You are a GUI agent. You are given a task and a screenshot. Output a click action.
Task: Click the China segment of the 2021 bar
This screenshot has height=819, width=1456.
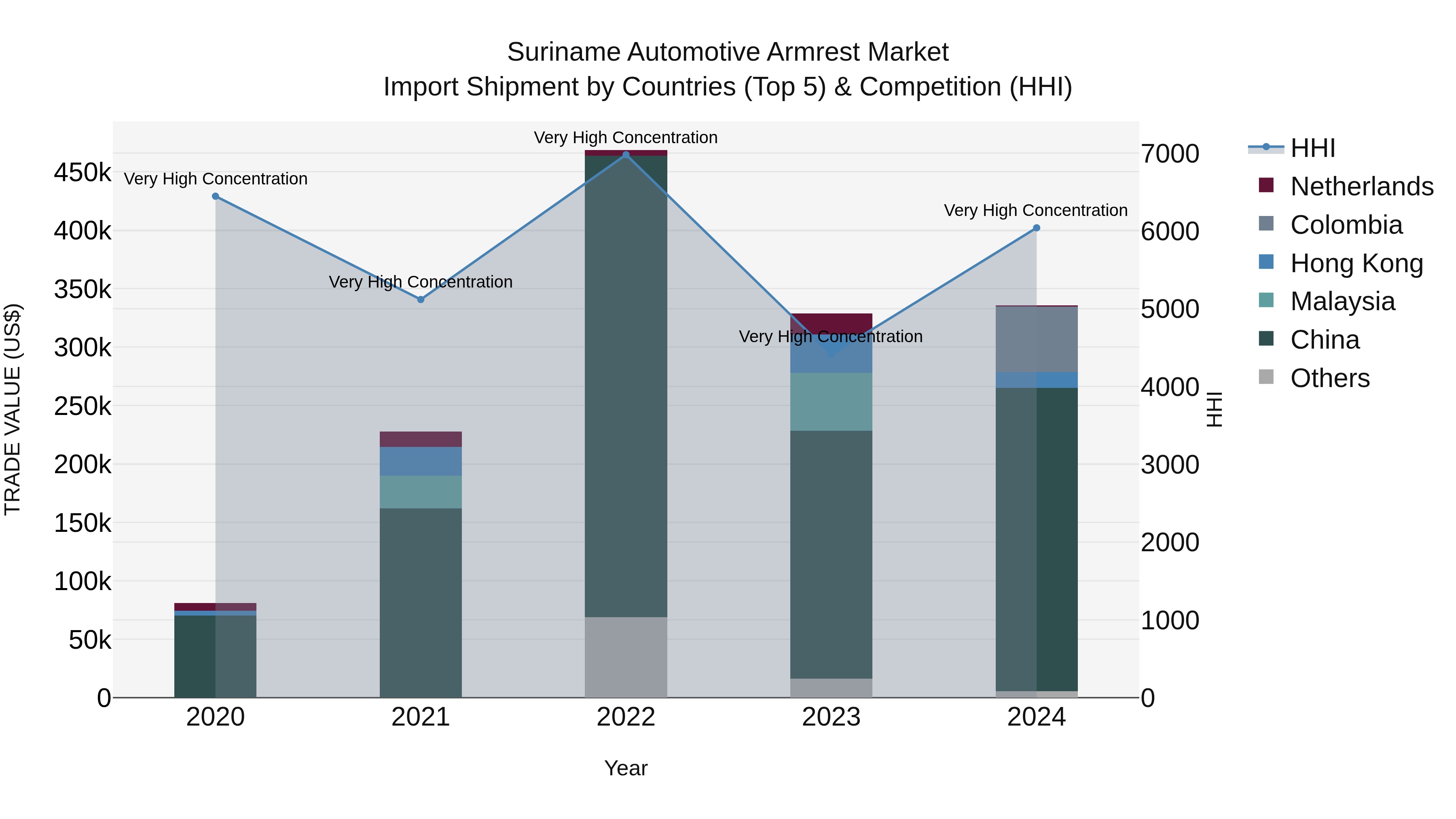pyautogui.click(x=421, y=603)
